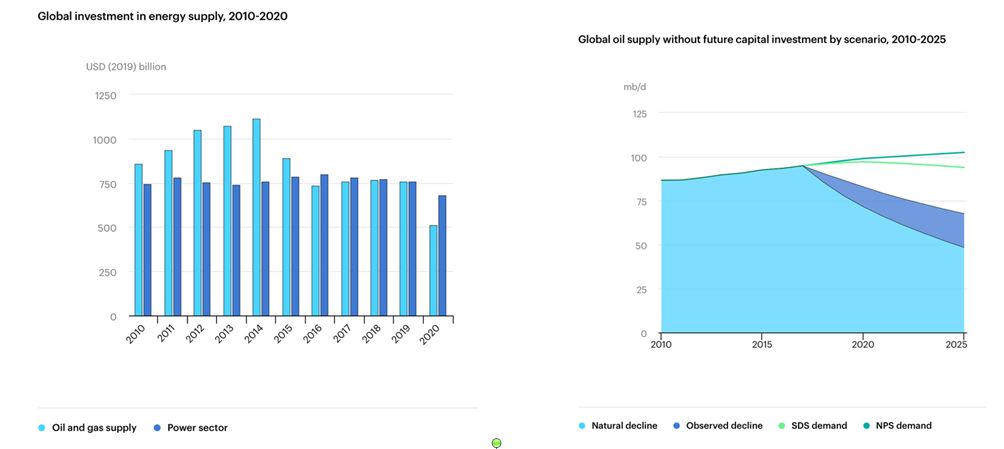Toggle the Oil and gas supply series label
1004x449 pixels.
[x=94, y=428]
